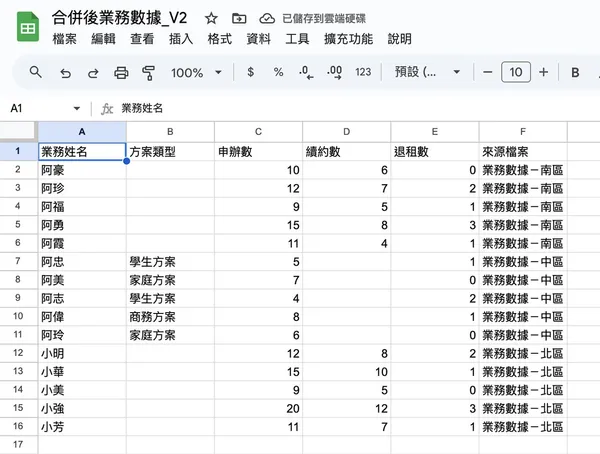Open the search menus magnifier tool

(x=36, y=72)
